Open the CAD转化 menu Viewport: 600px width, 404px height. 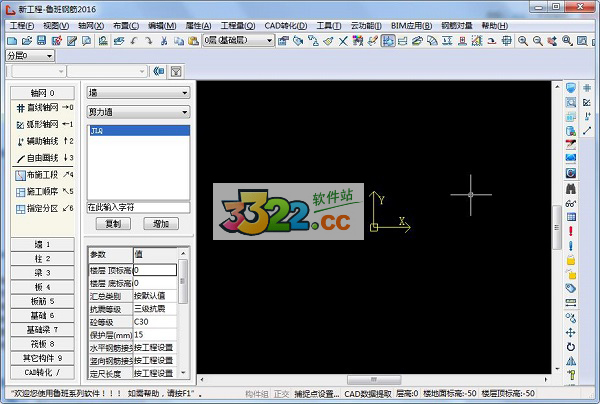point(285,24)
